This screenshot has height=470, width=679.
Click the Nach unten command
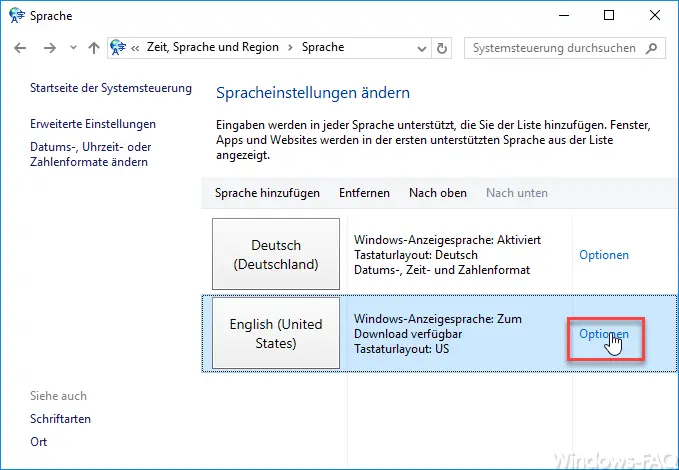[x=517, y=193]
